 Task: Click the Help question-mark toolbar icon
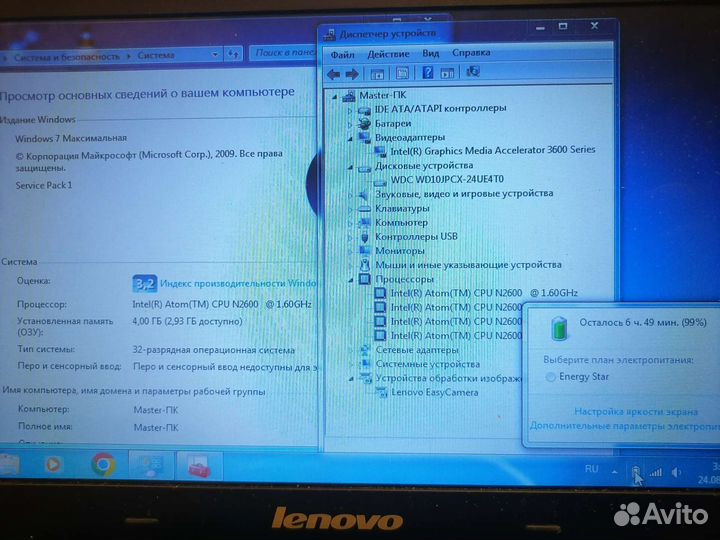coord(427,72)
